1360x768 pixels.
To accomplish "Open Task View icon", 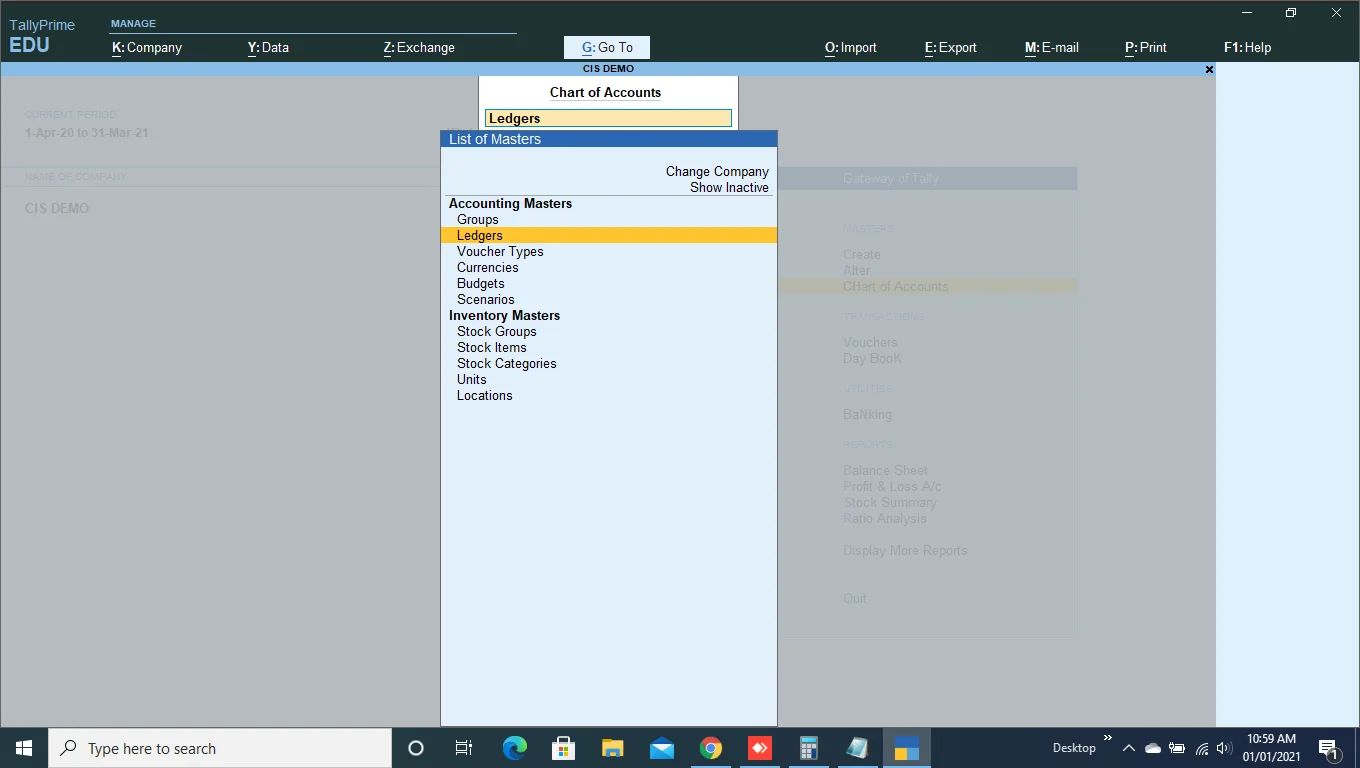I will pos(464,748).
